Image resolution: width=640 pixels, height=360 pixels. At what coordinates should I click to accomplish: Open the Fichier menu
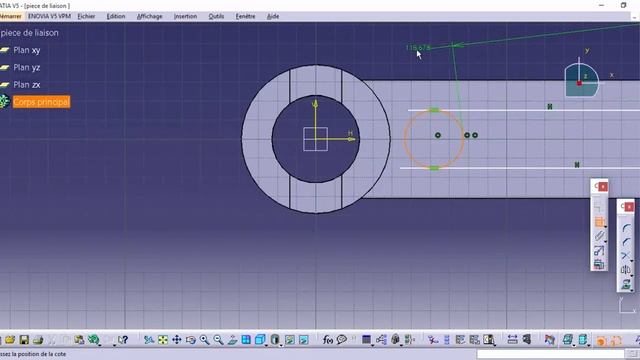coord(86,16)
